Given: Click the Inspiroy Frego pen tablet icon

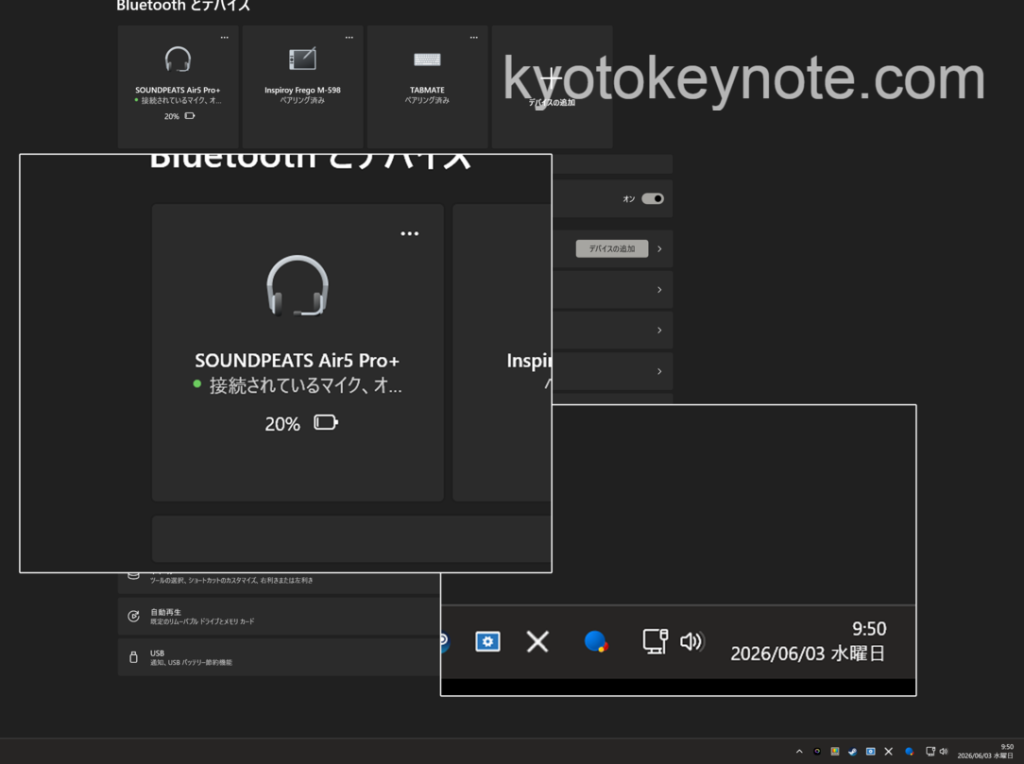Looking at the screenshot, I should coord(302,59).
